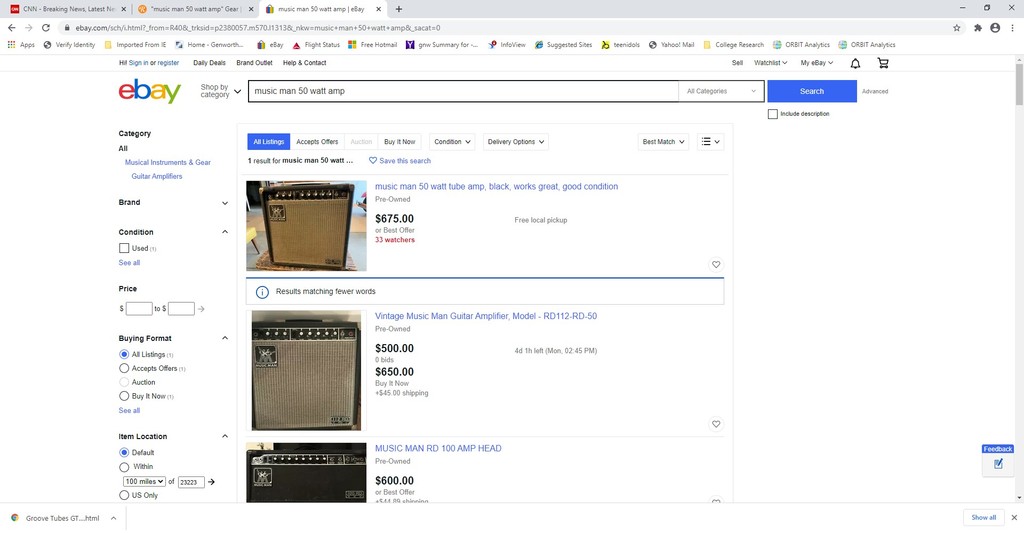Open the Best Match sort dropdown

664,142
